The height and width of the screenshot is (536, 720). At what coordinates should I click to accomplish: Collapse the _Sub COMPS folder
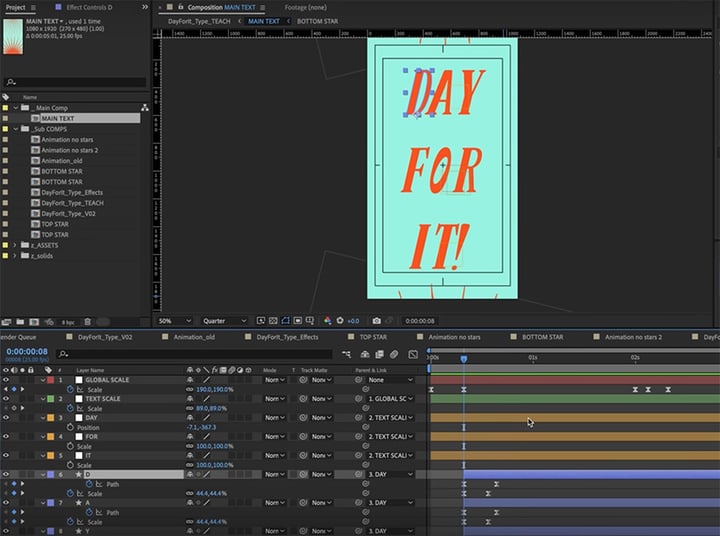15,129
